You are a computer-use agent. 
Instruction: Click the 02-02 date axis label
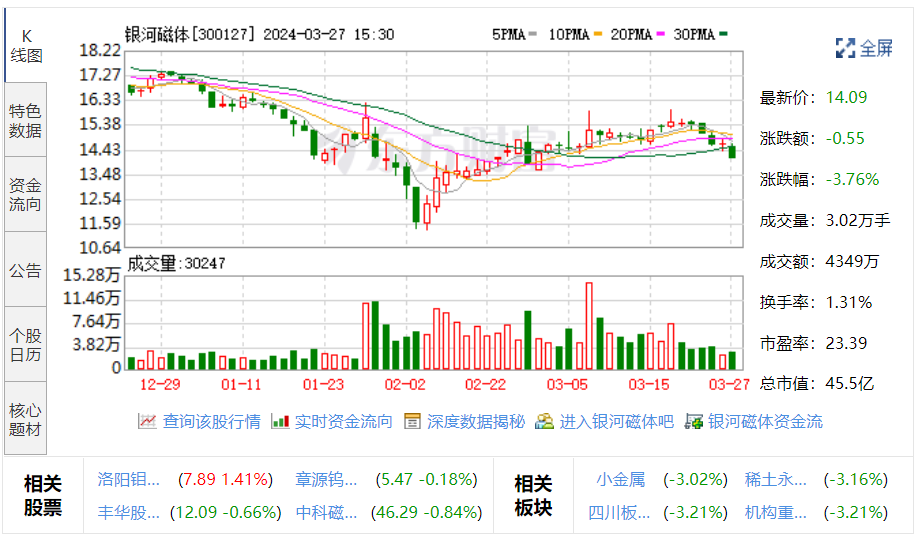point(405,384)
